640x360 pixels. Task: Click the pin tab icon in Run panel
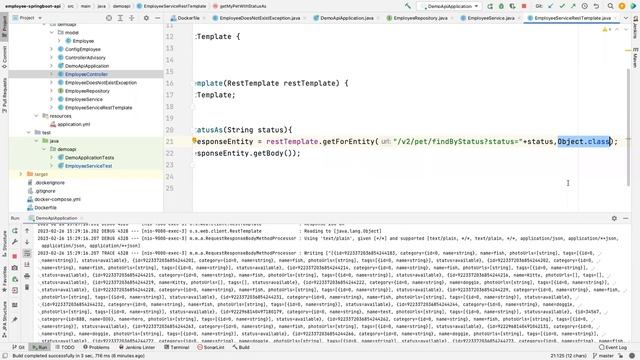point(15,319)
